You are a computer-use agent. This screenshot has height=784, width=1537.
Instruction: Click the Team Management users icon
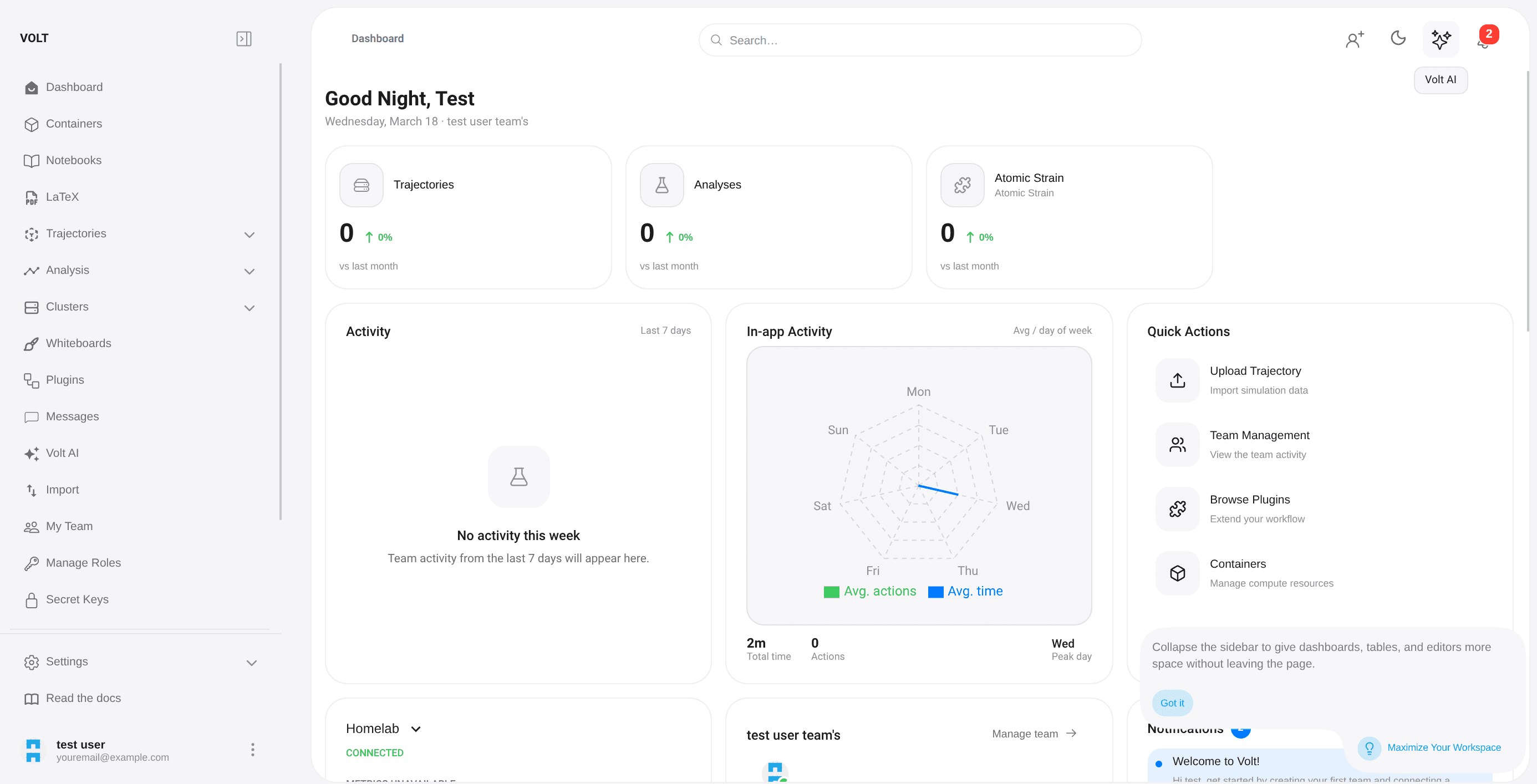pos(1177,445)
